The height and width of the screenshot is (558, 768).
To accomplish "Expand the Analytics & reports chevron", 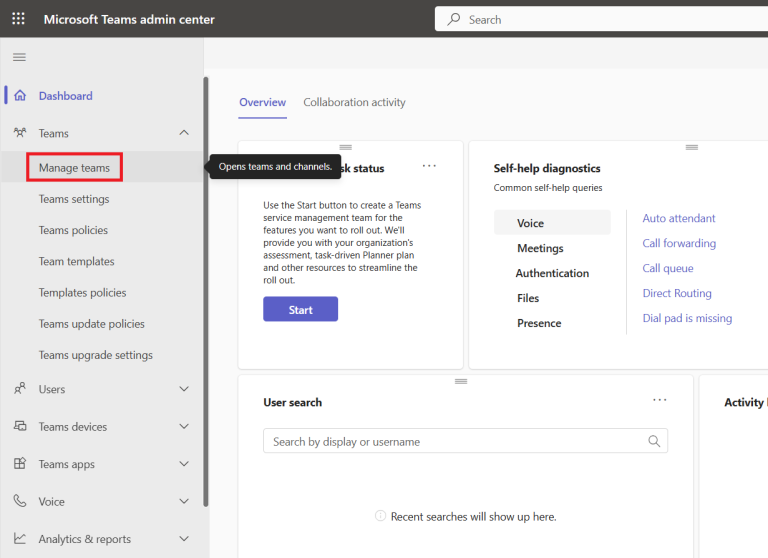I will tap(184, 538).
